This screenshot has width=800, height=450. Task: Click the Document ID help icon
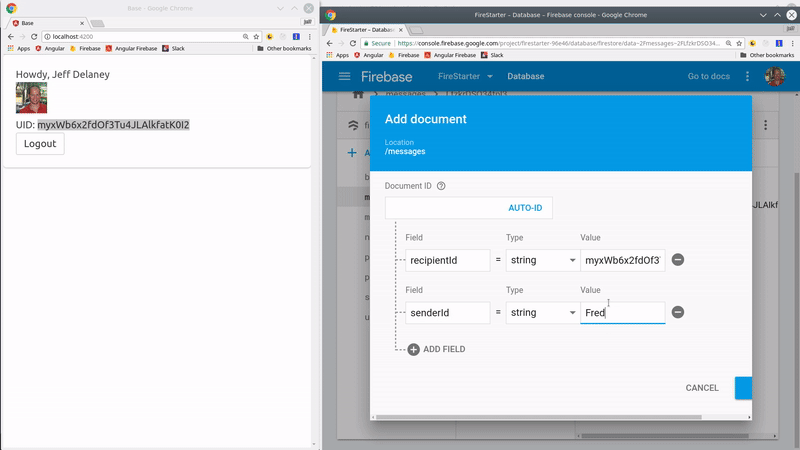click(441, 186)
